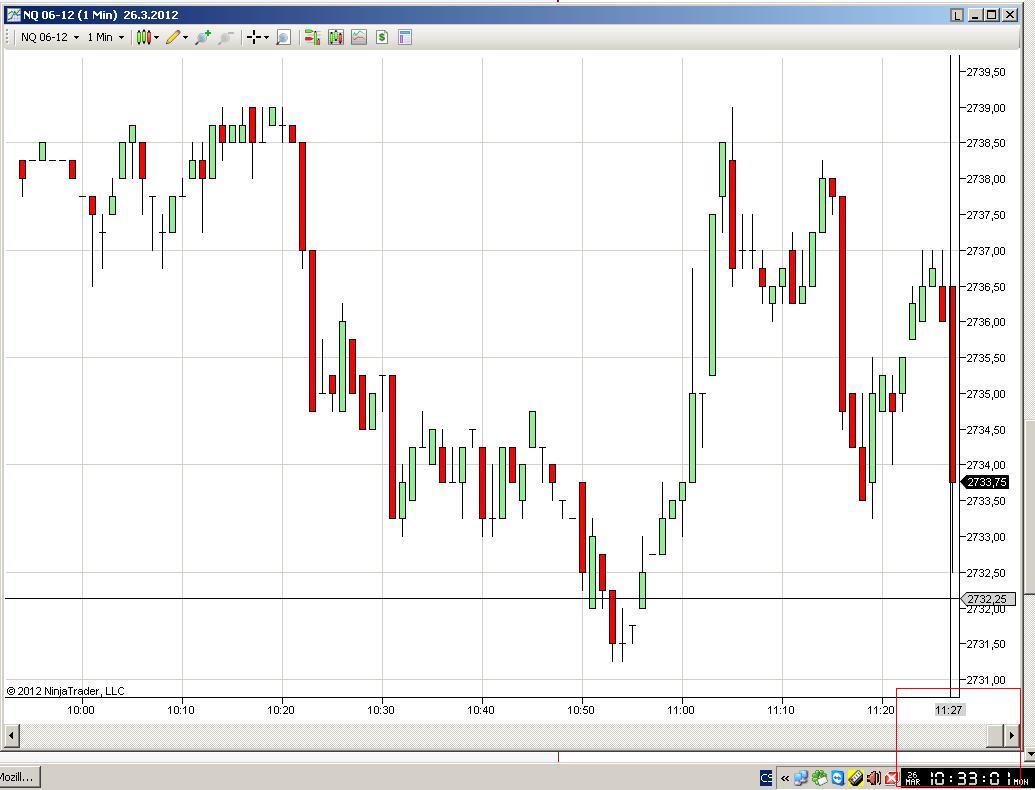Click the 2732,25 horizontal line price label
This screenshot has width=1035, height=790.
point(988,599)
